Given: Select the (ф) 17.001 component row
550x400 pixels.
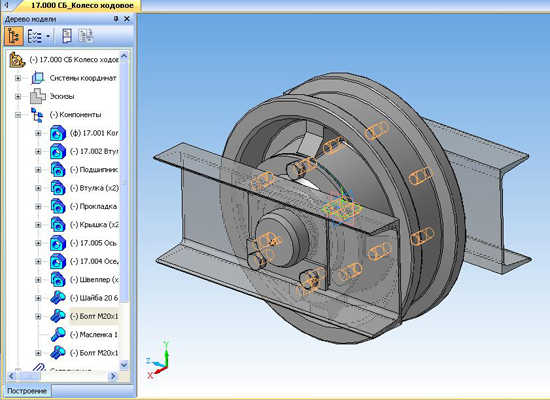Looking at the screenshot, I should click(x=94, y=133).
